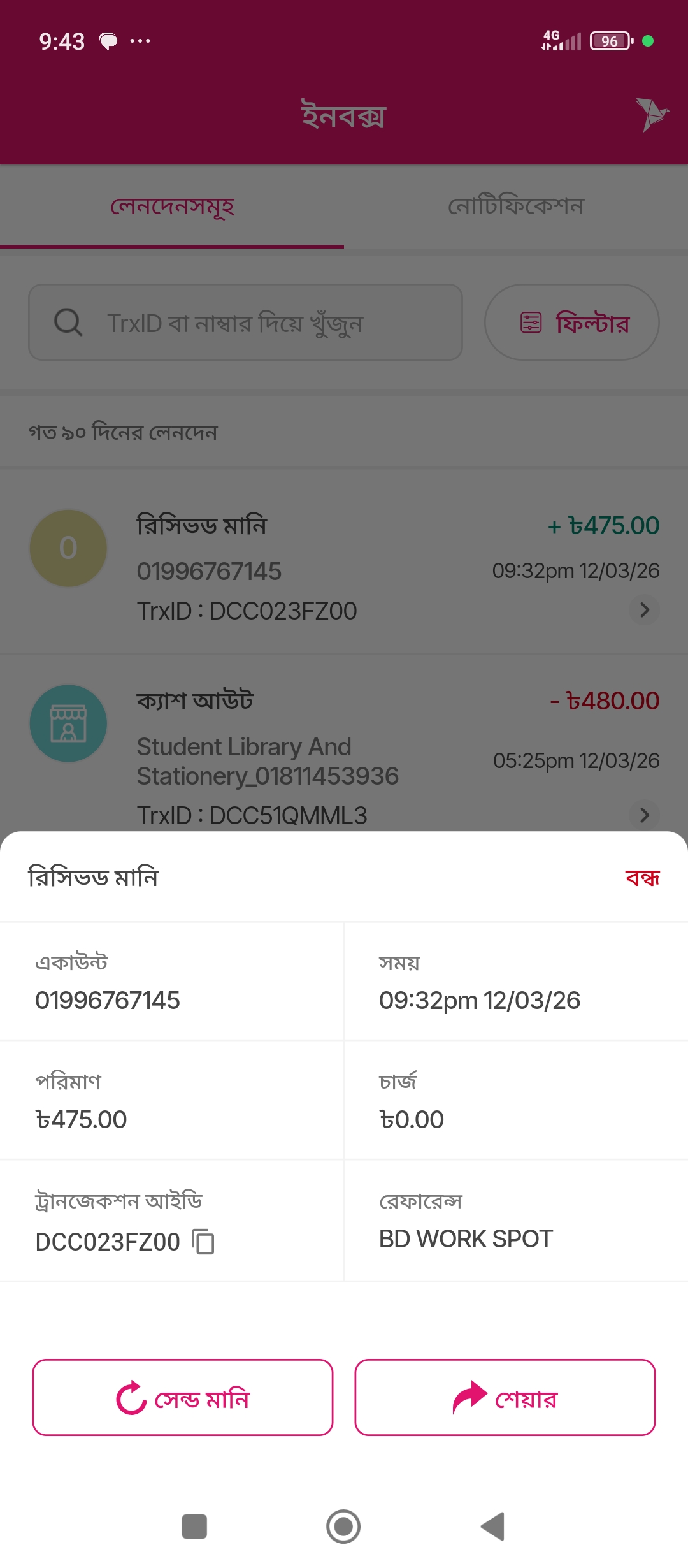688x1568 pixels.
Task: Click the search magnifier icon
Action: pos(68,323)
